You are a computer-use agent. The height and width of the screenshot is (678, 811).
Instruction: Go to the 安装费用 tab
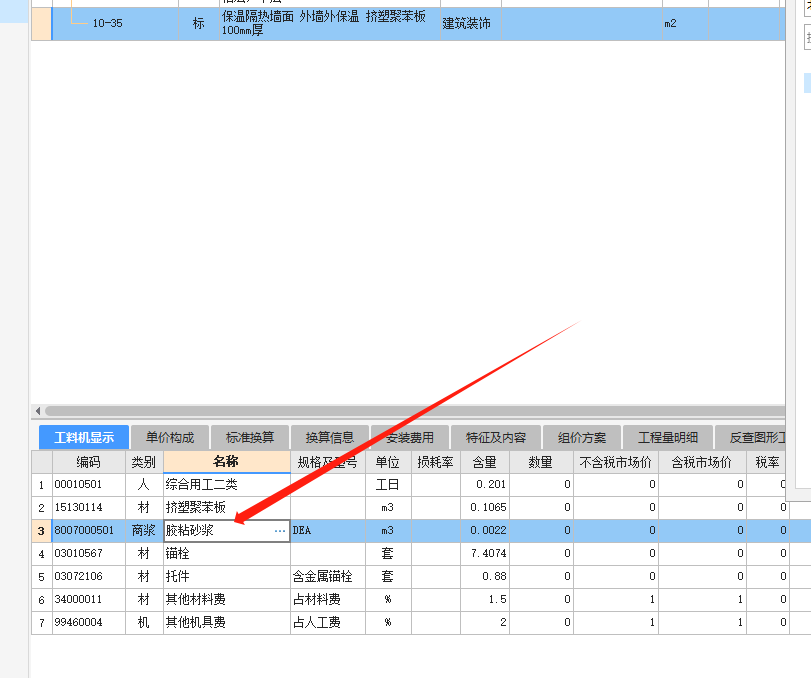pos(410,438)
